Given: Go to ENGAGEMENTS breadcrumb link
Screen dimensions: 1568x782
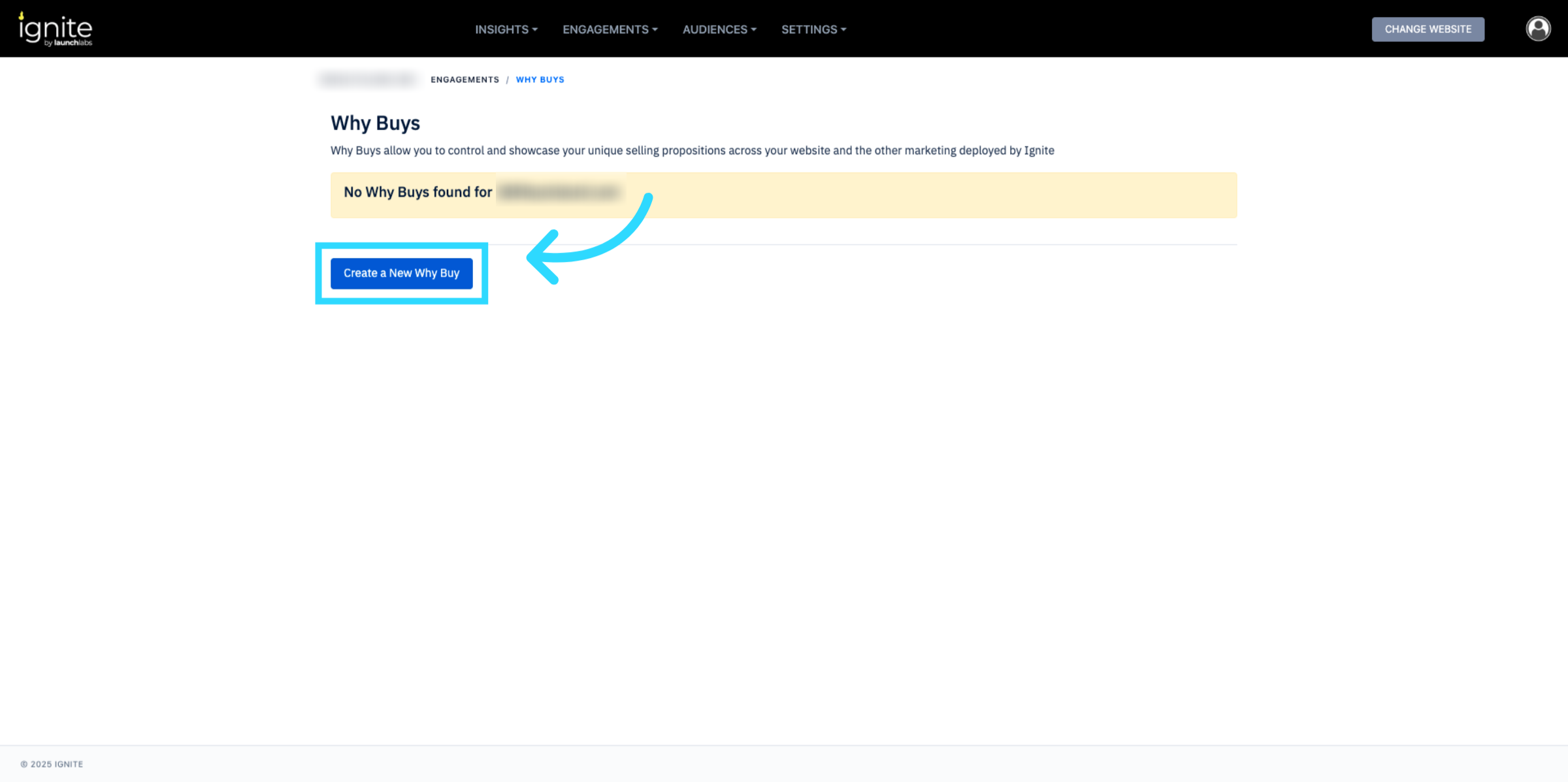Looking at the screenshot, I should (465, 80).
